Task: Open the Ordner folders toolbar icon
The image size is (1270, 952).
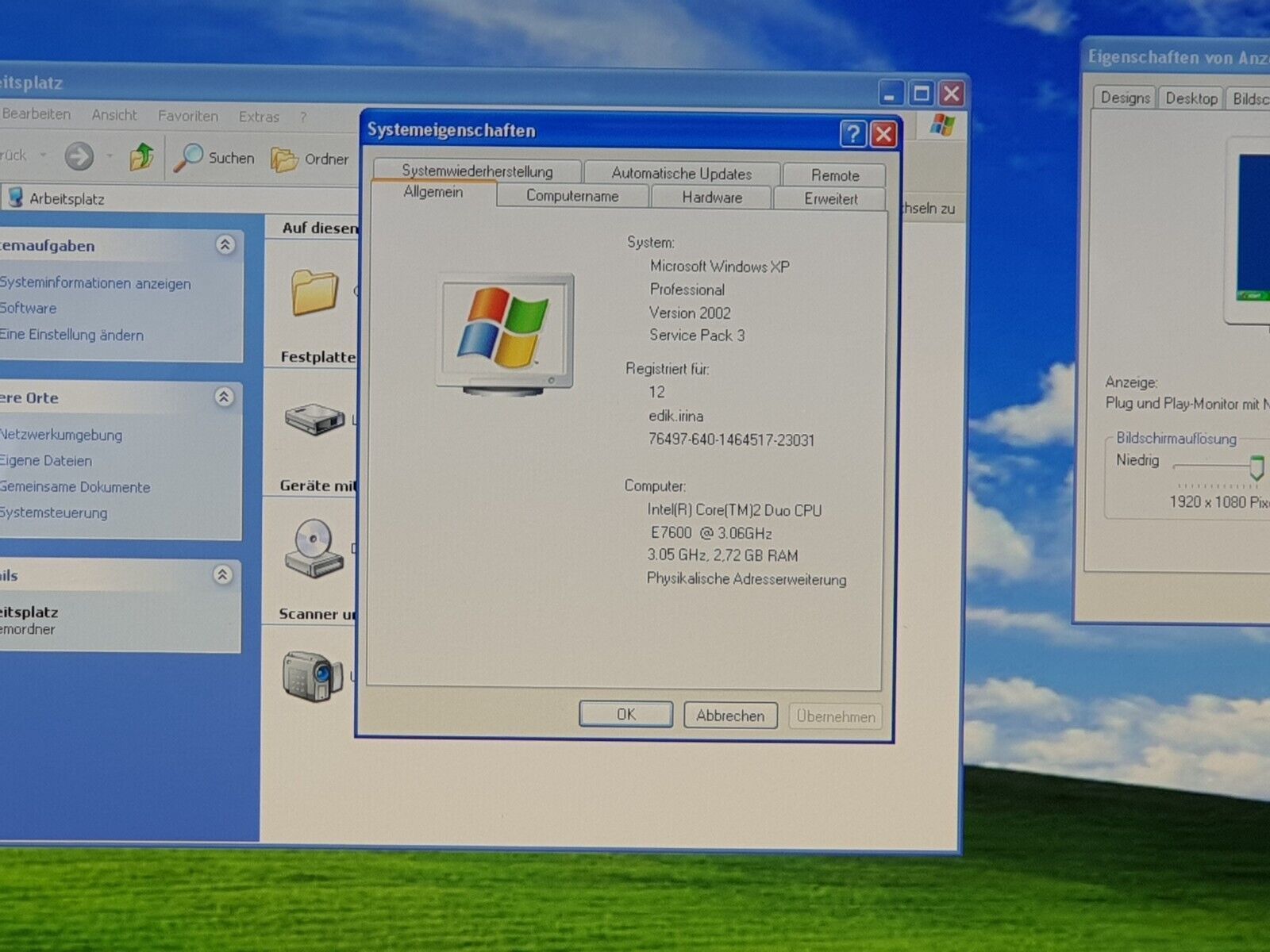Action: (x=283, y=159)
